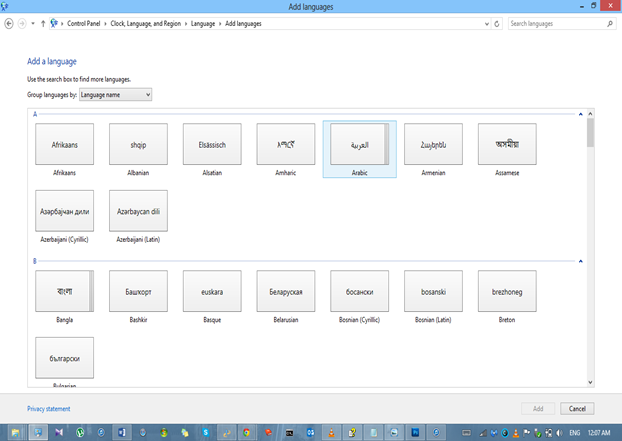The height and width of the screenshot is (441, 622).
Task: Open Python from the taskbar
Action: pos(227,433)
